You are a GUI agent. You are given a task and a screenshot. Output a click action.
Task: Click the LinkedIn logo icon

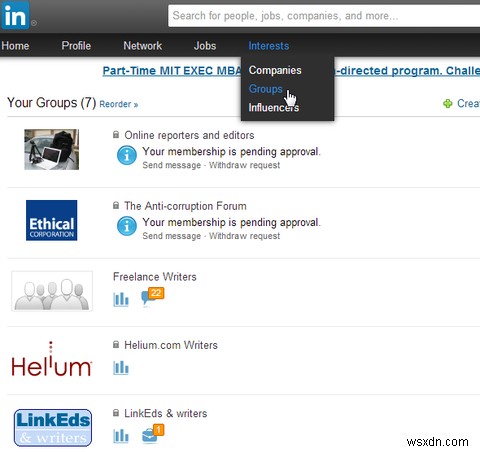(x=15, y=15)
